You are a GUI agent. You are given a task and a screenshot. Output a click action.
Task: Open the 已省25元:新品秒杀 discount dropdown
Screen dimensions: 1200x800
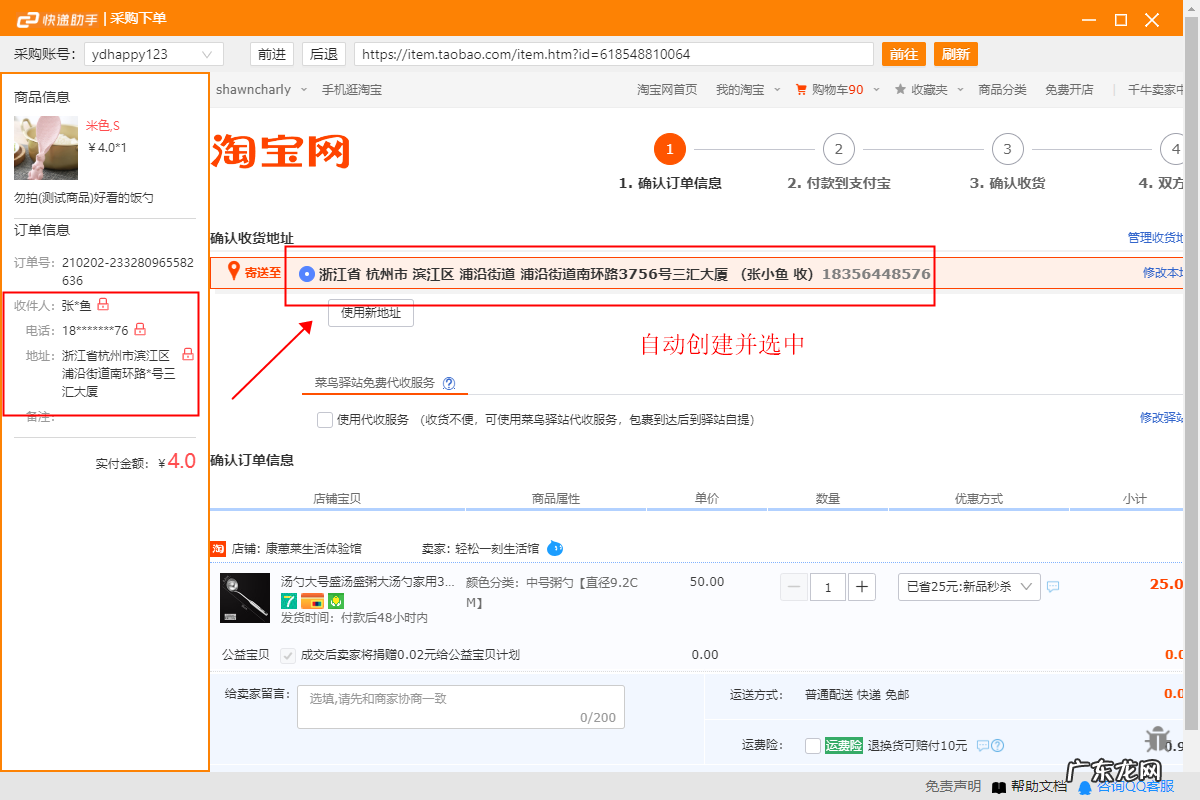click(x=968, y=587)
